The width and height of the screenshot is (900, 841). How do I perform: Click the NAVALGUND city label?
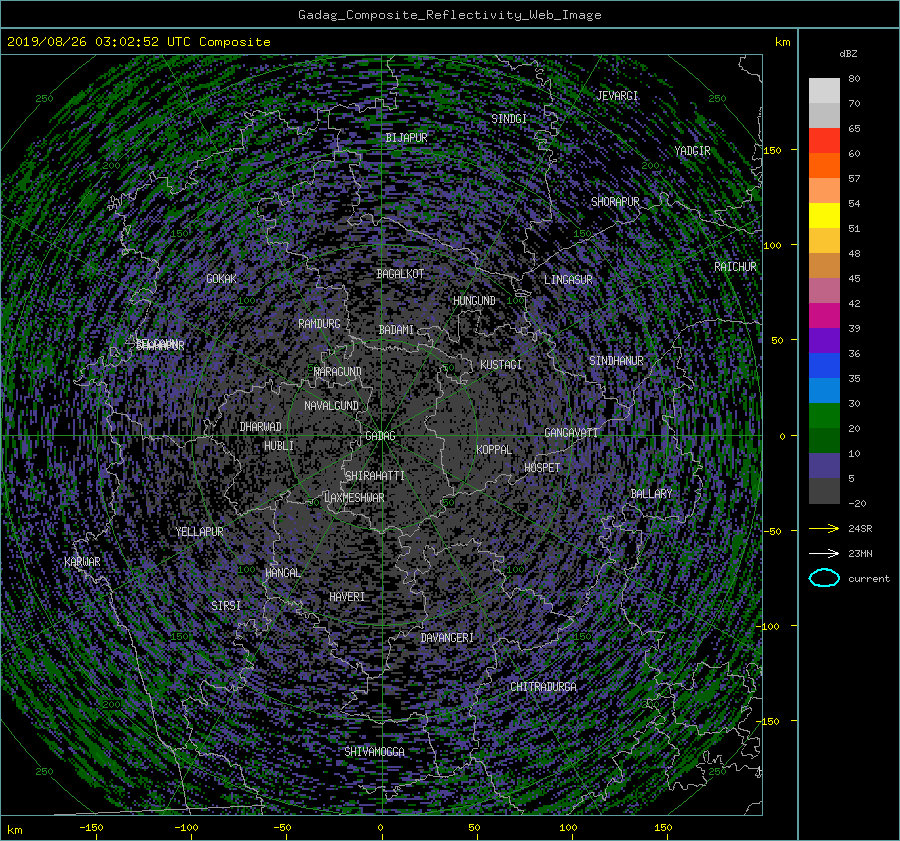coord(331,406)
